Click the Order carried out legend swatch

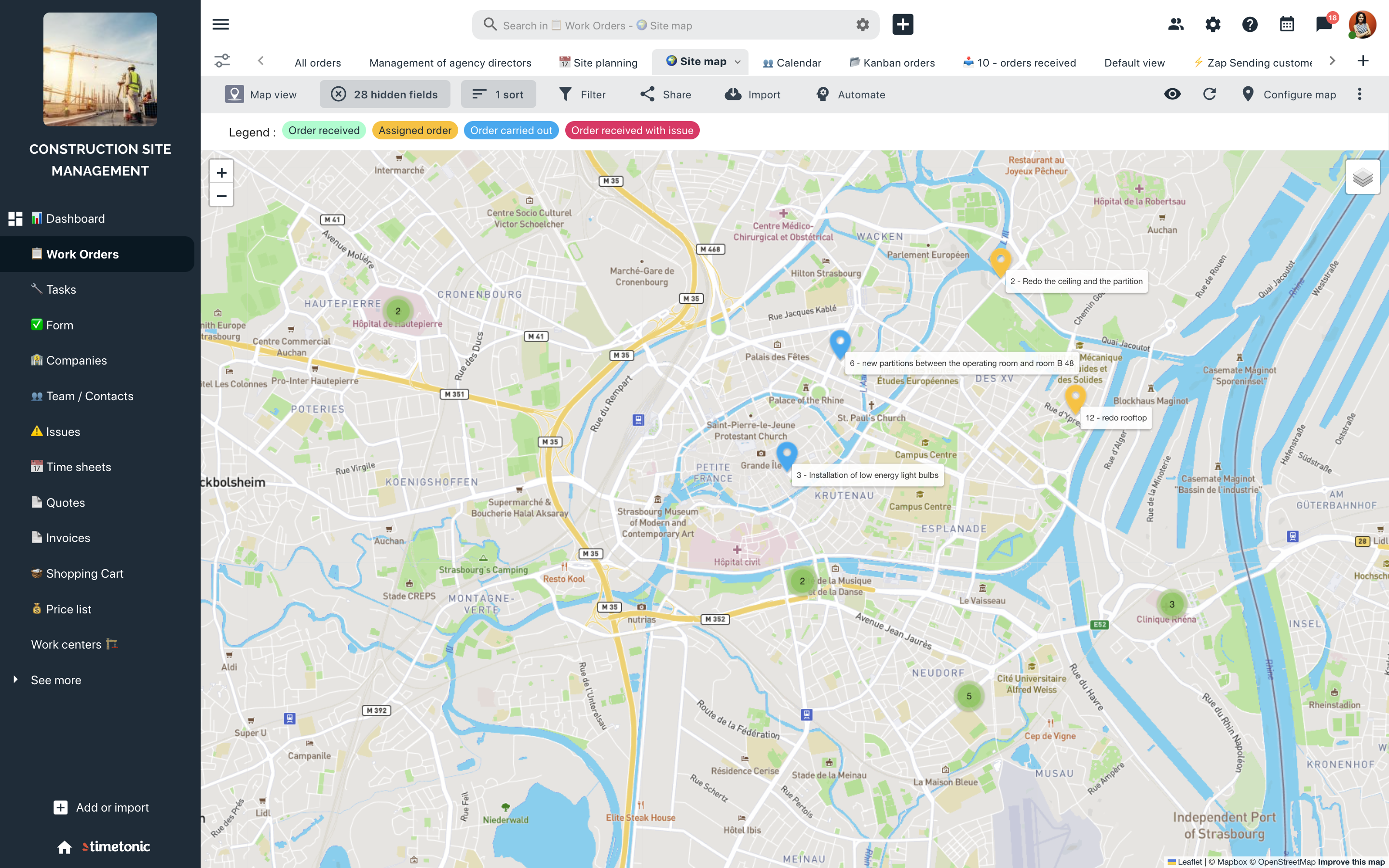pyautogui.click(x=511, y=130)
